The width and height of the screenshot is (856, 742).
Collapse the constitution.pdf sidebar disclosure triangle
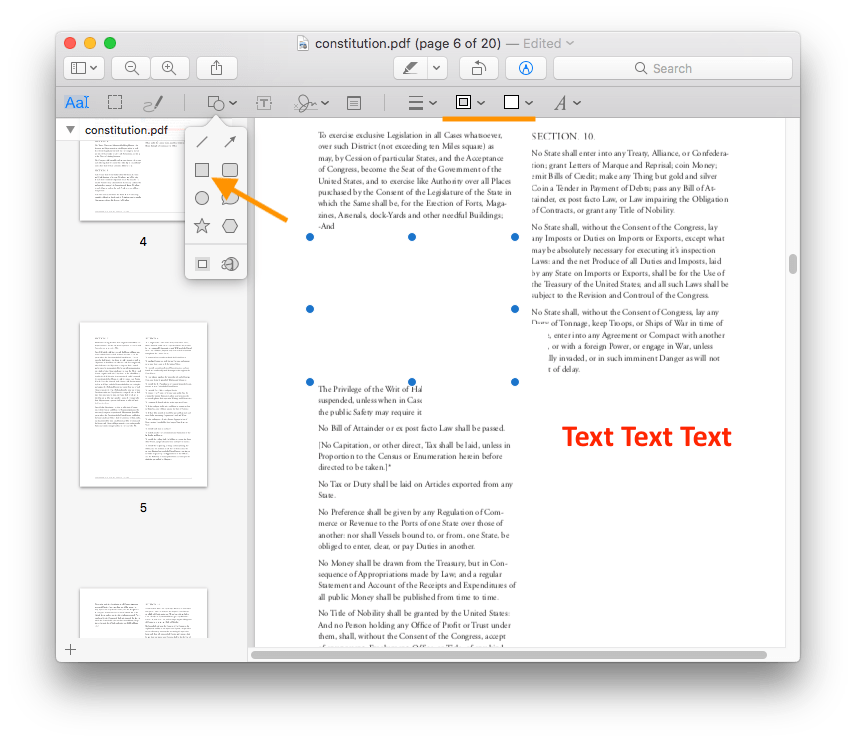(x=70, y=129)
